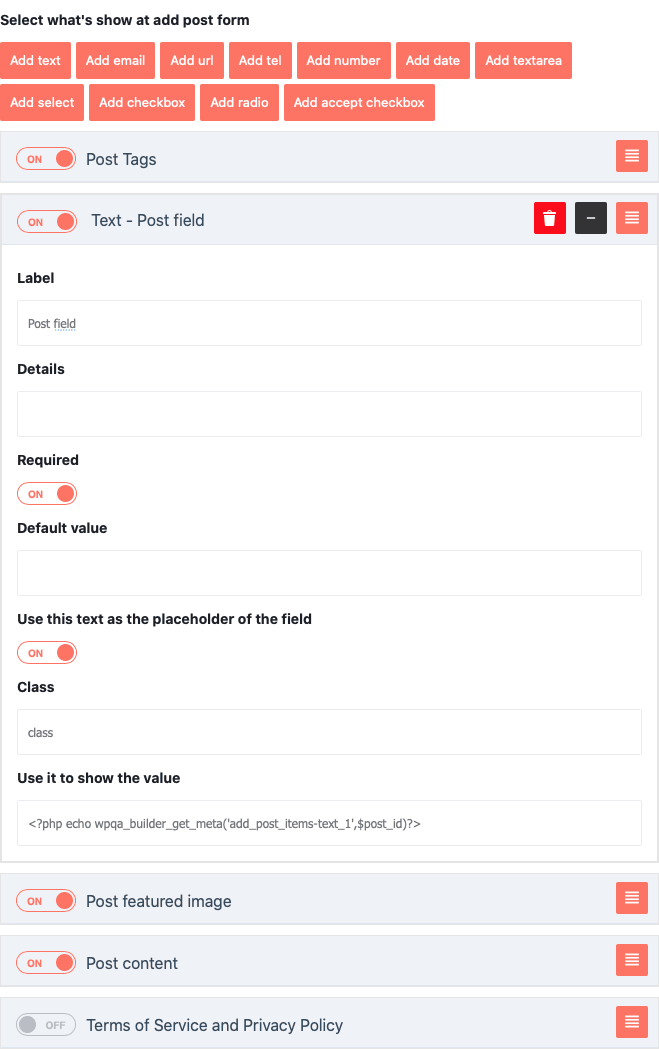
Task: Toggle Post featured image off
Action: [45, 900]
